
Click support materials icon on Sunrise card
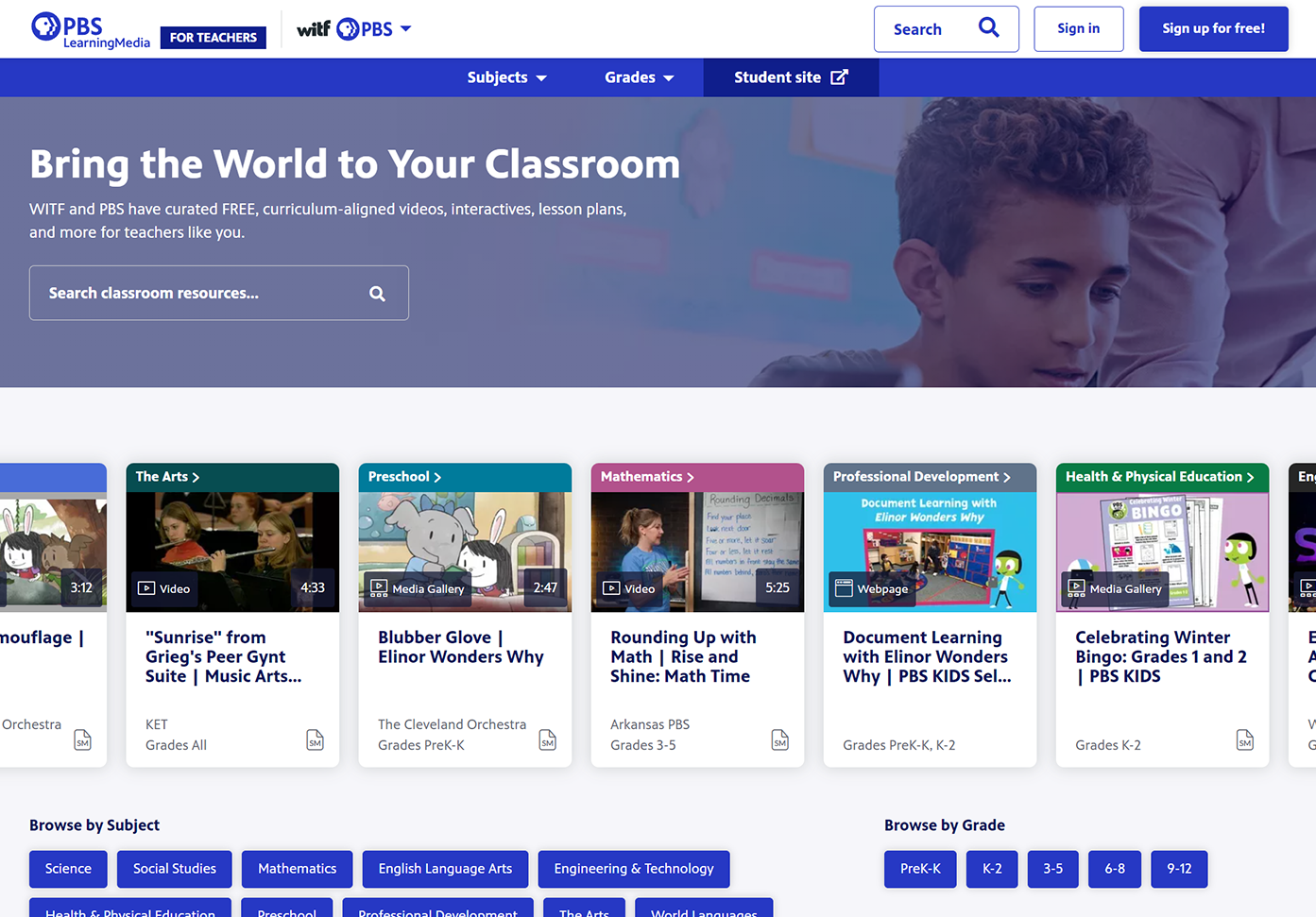[x=315, y=739]
